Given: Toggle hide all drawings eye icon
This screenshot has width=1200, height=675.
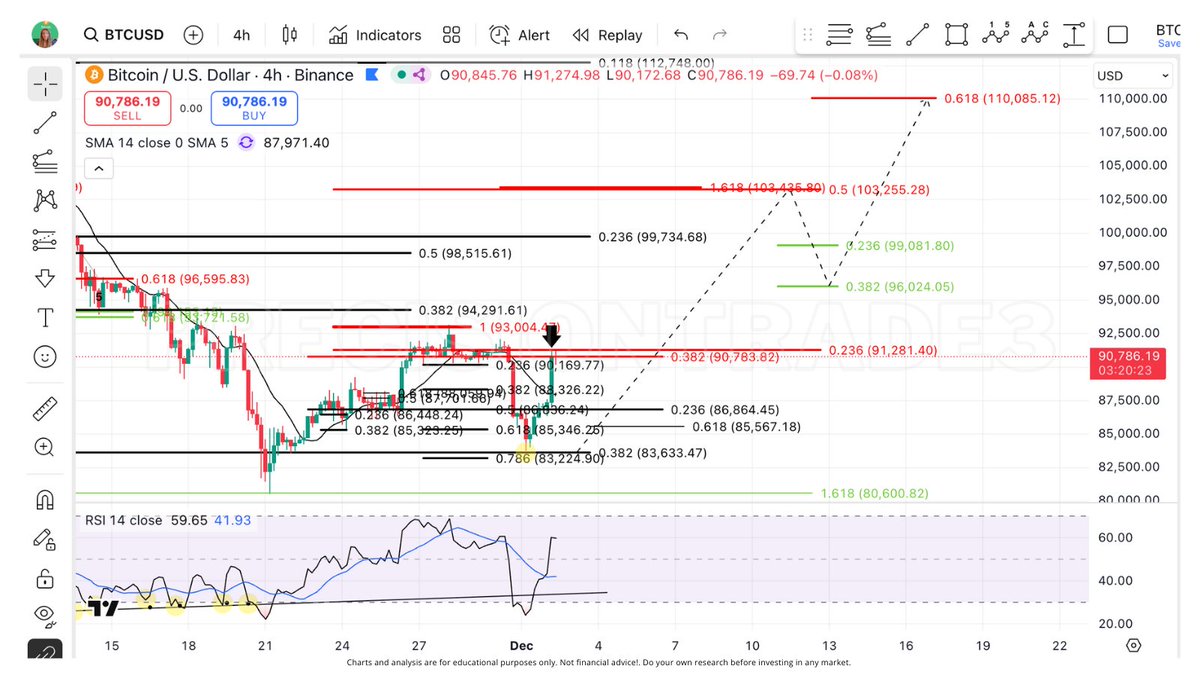Looking at the screenshot, I should pyautogui.click(x=45, y=614).
